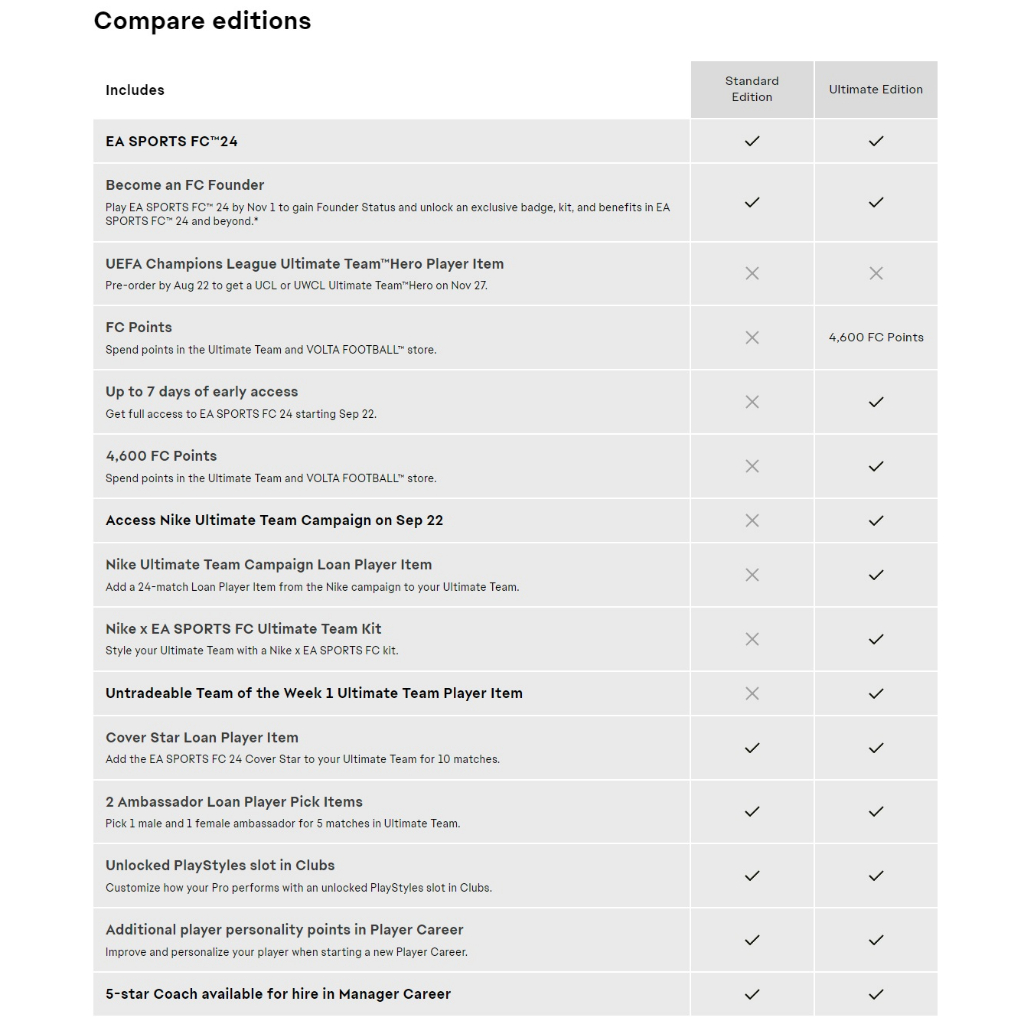
Task: Click Standard checkmark for 5-star Coach row
Action: tap(752, 994)
